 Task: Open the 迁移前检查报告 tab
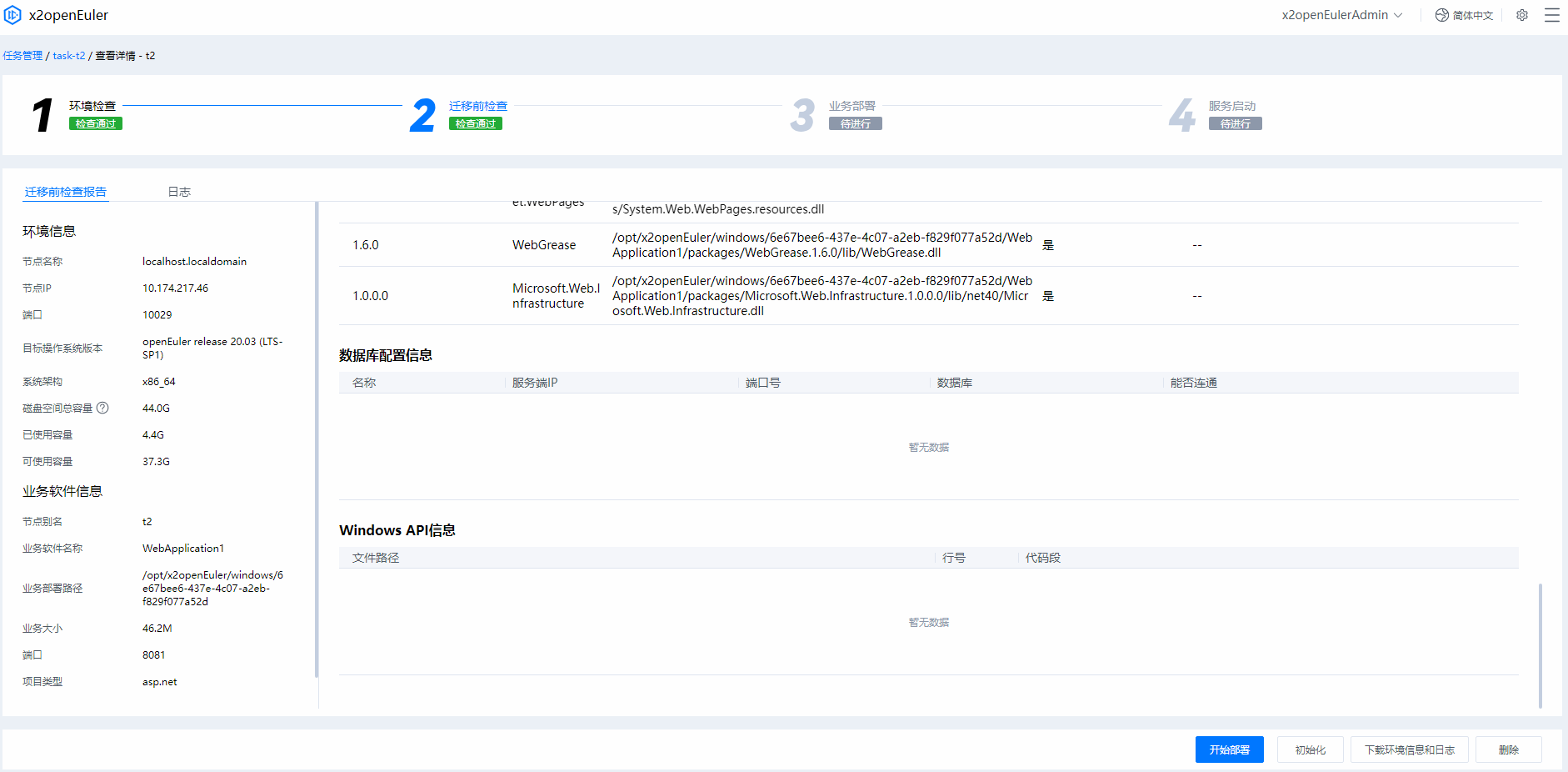coord(66,192)
